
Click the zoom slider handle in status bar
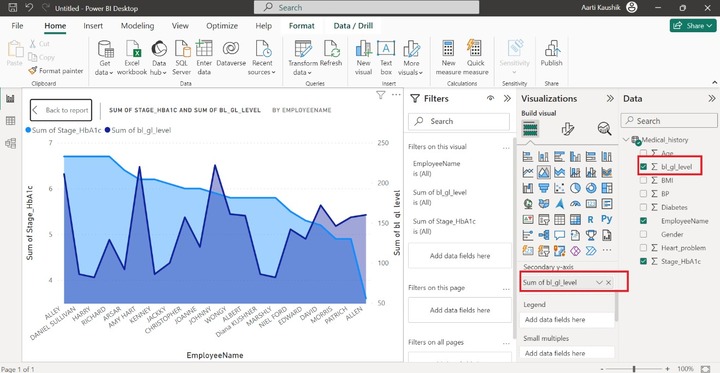[634, 369]
